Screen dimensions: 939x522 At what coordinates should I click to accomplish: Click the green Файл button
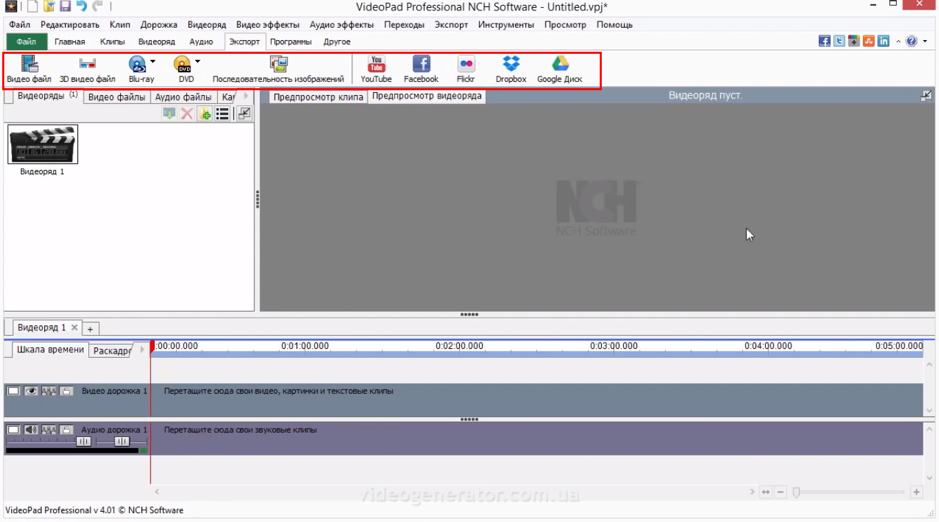tap(26, 41)
